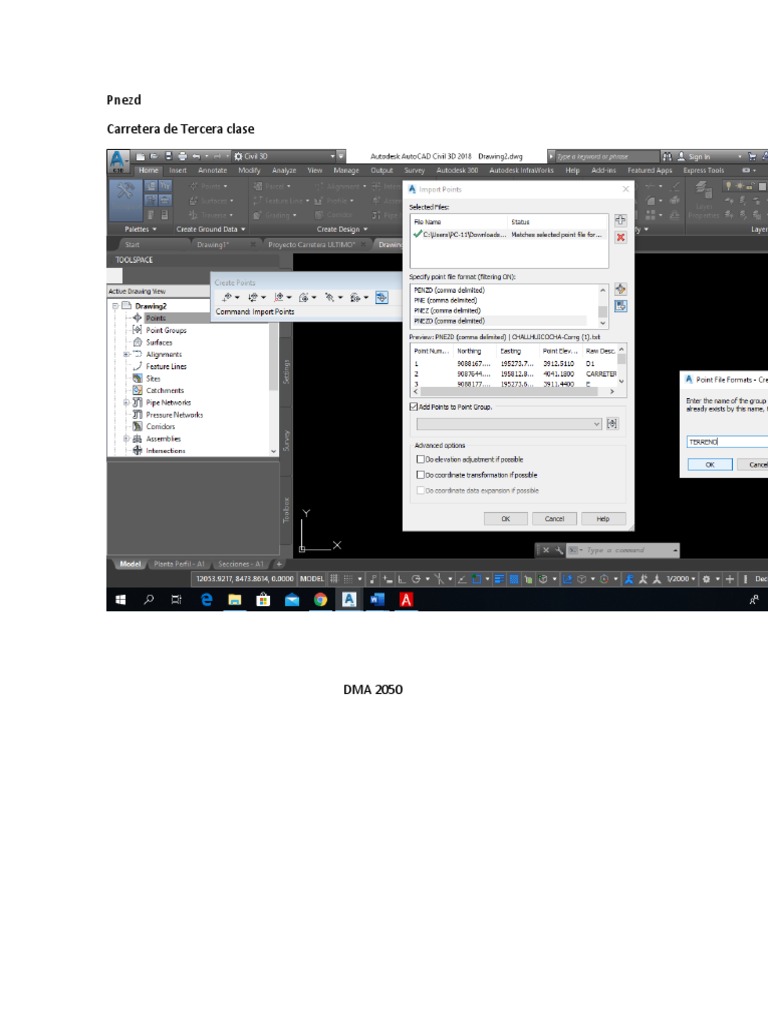The height and width of the screenshot is (1024, 768).
Task: Open the Civil 3D workspace dropdown
Action: 287,157
